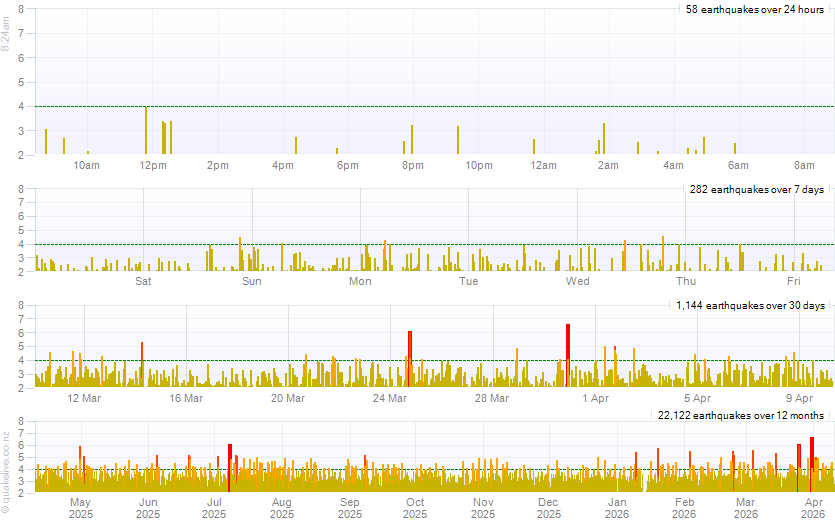835x530 pixels.
Task: Select the "Jan 2026" month label
Action: (617, 508)
